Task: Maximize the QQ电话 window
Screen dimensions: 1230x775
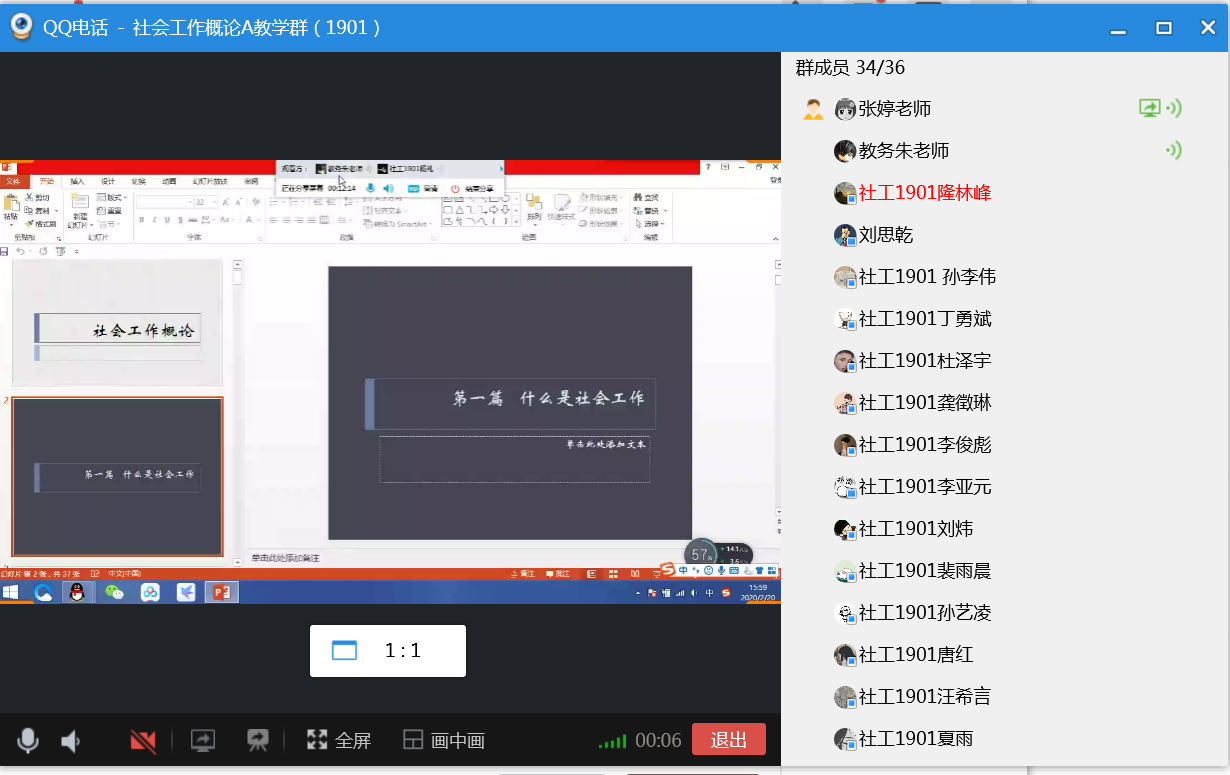Action: pyautogui.click(x=1164, y=28)
